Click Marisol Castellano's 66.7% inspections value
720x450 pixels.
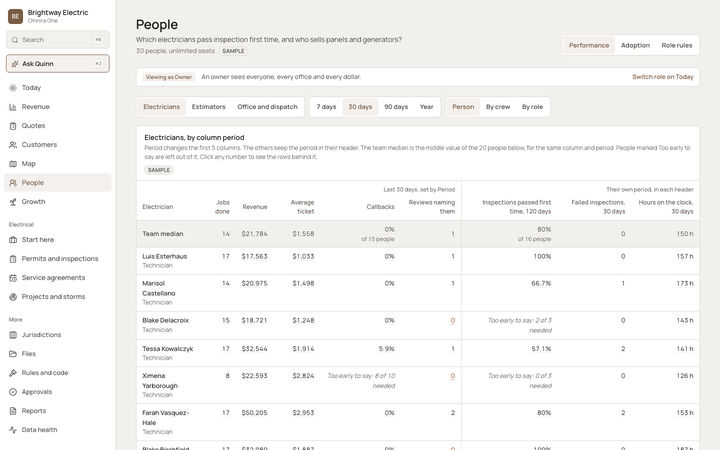click(x=541, y=284)
